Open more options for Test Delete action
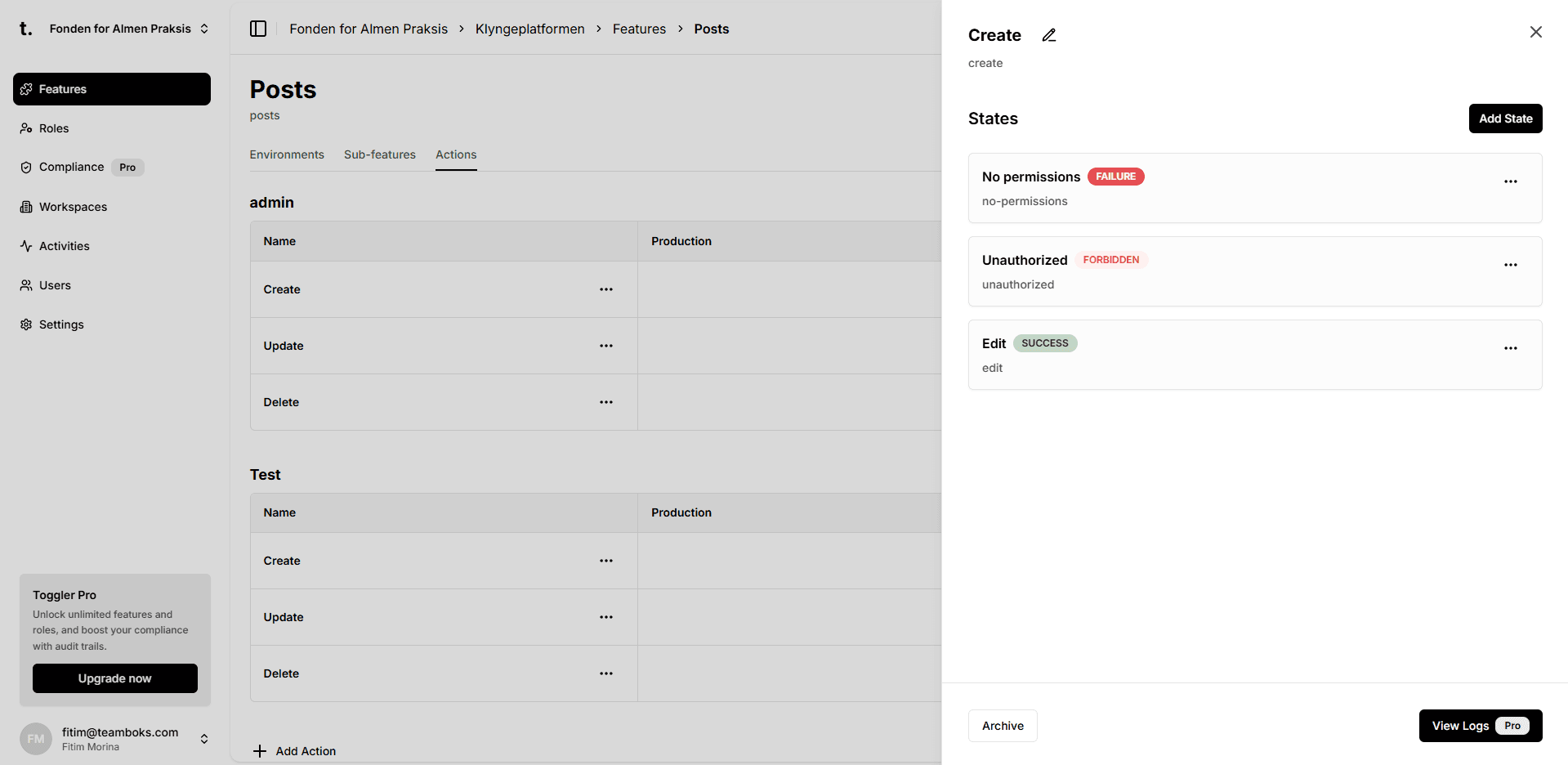This screenshot has height=765, width=1568. (x=605, y=673)
